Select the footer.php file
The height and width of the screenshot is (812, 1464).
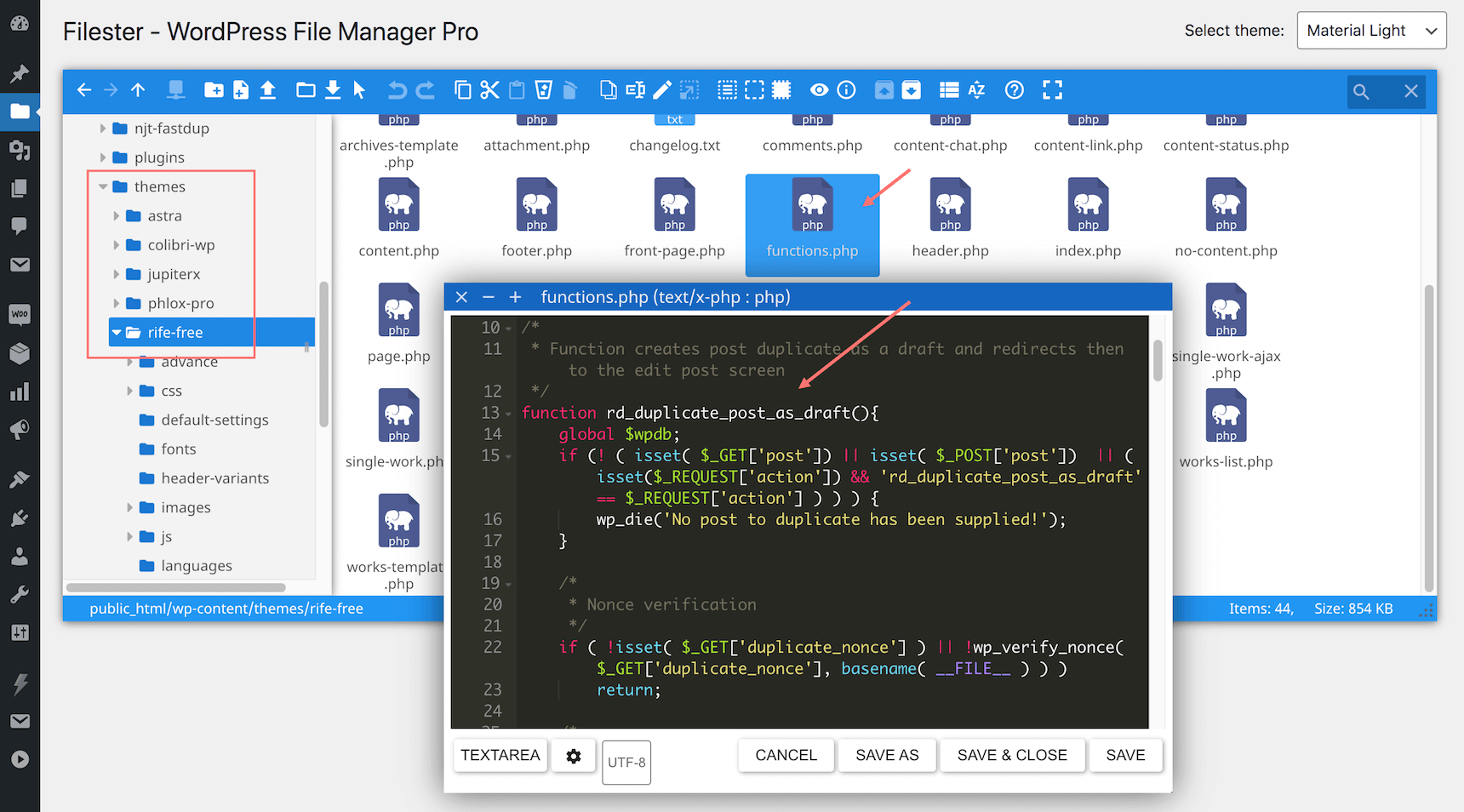(x=537, y=219)
